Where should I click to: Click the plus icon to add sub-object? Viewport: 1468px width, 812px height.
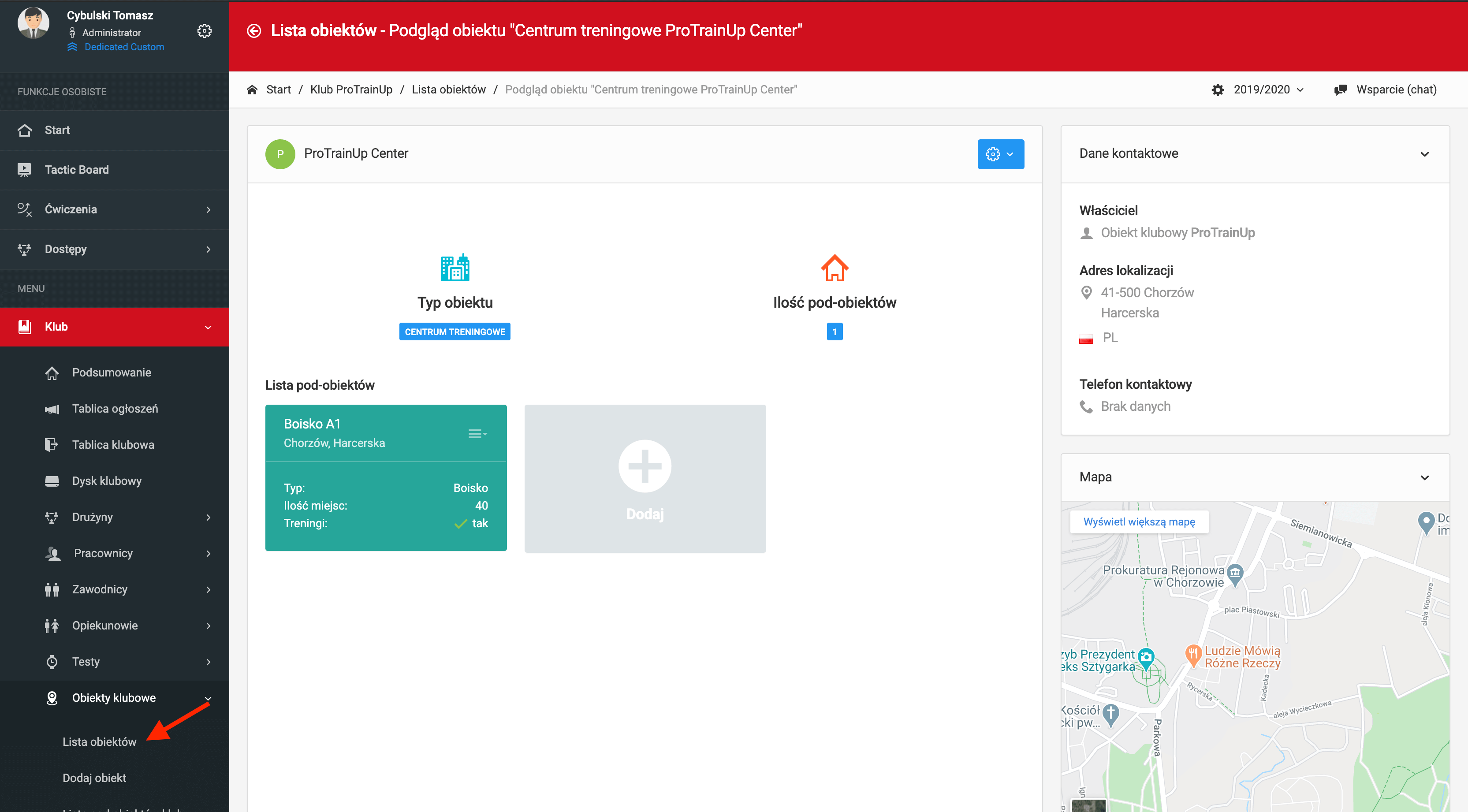tap(645, 466)
